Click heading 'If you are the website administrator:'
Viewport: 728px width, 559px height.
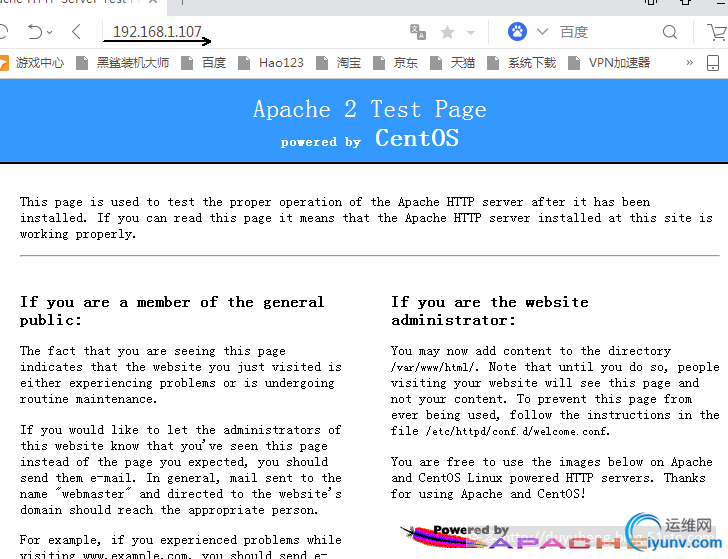(490, 311)
